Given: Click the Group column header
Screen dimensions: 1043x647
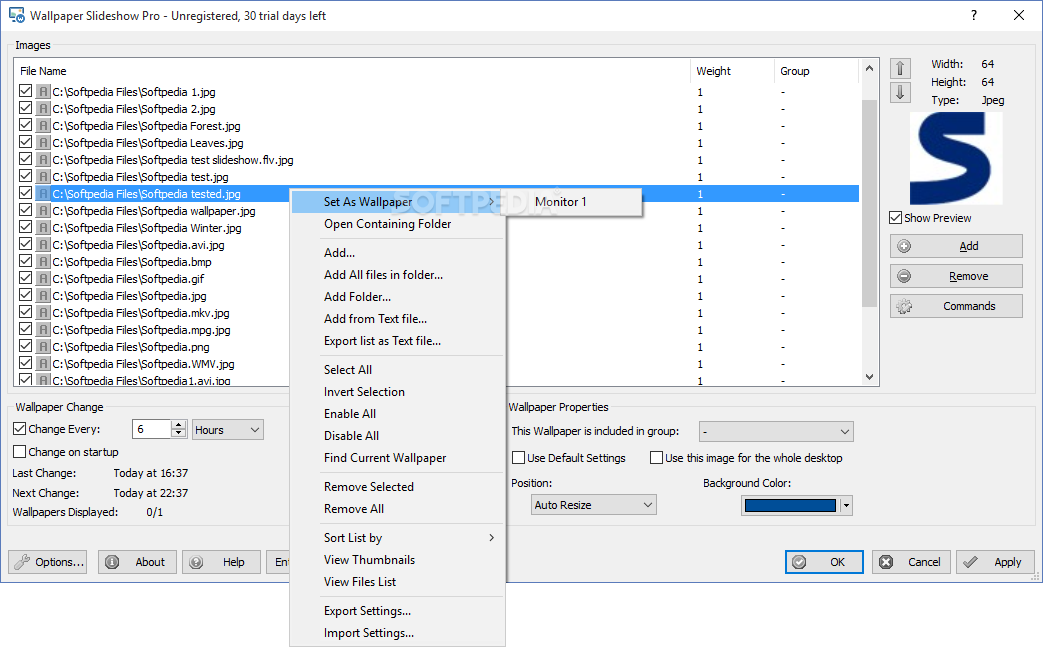Looking at the screenshot, I should click(x=817, y=70).
